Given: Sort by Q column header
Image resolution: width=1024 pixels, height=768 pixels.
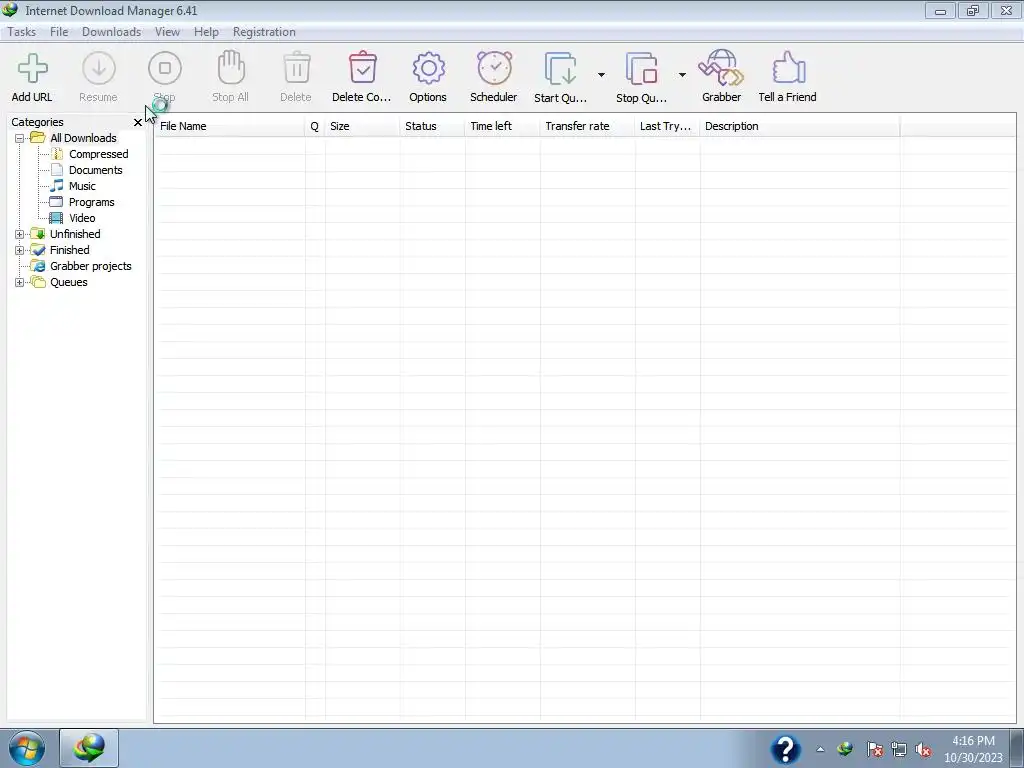Looking at the screenshot, I should pyautogui.click(x=315, y=126).
